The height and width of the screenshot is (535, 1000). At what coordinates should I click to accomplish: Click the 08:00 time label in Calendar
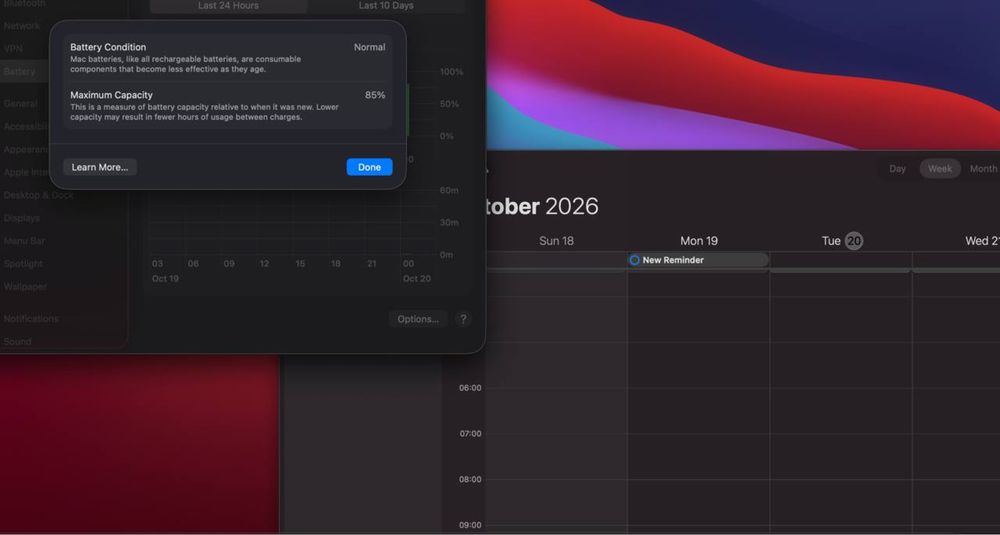tap(470, 480)
